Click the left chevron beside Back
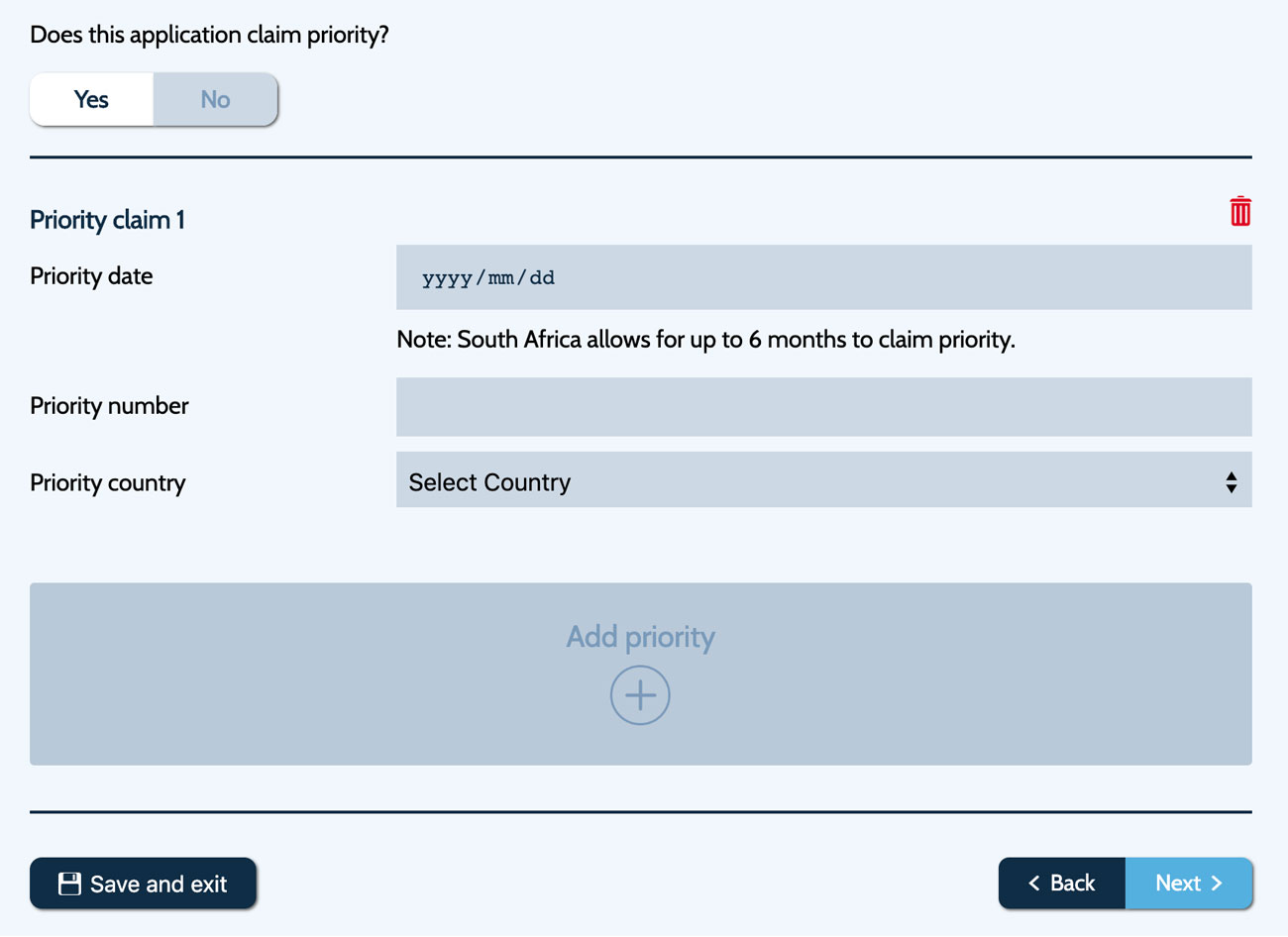 point(1033,883)
